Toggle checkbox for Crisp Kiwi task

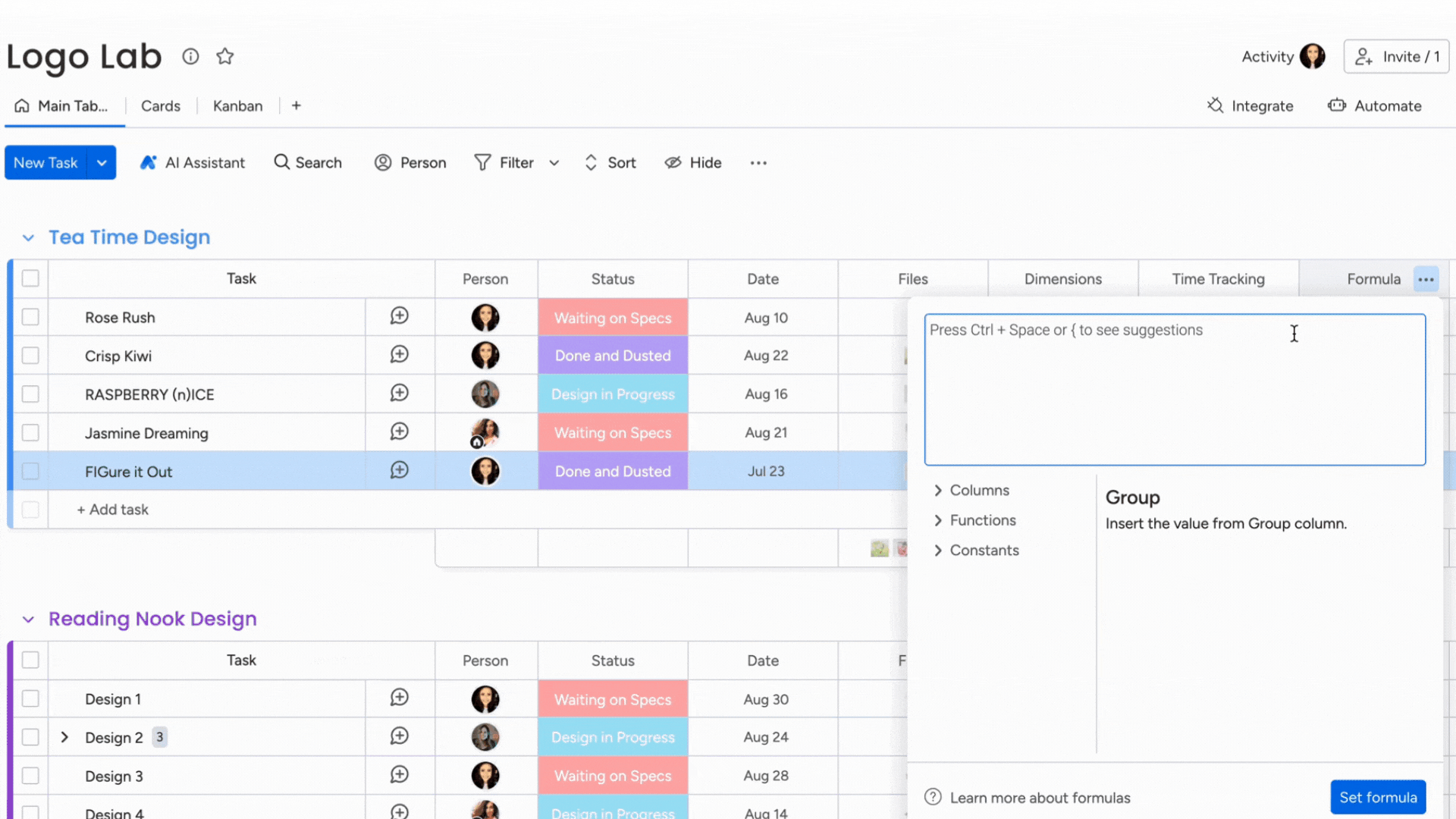click(x=29, y=355)
